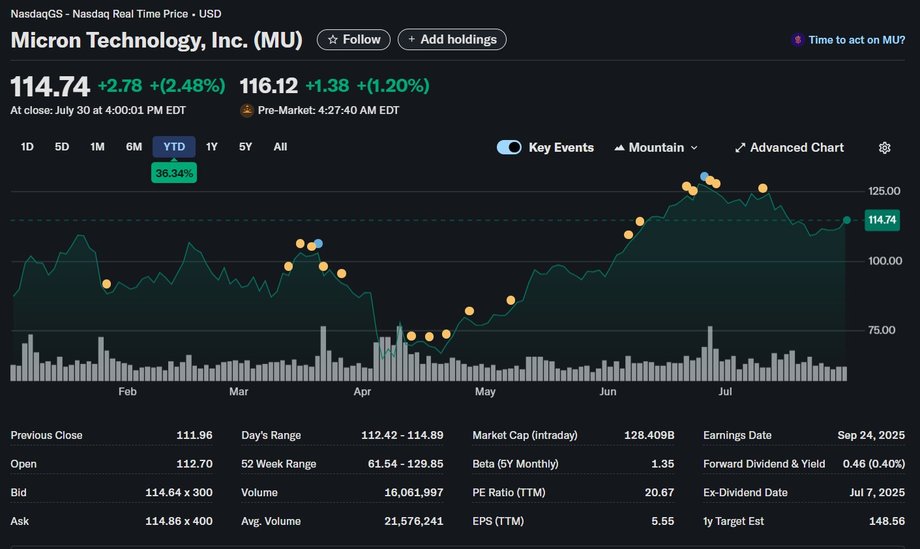Click the Day's Range value 112.42 - 114.89
The height and width of the screenshot is (549, 920).
[x=402, y=435]
